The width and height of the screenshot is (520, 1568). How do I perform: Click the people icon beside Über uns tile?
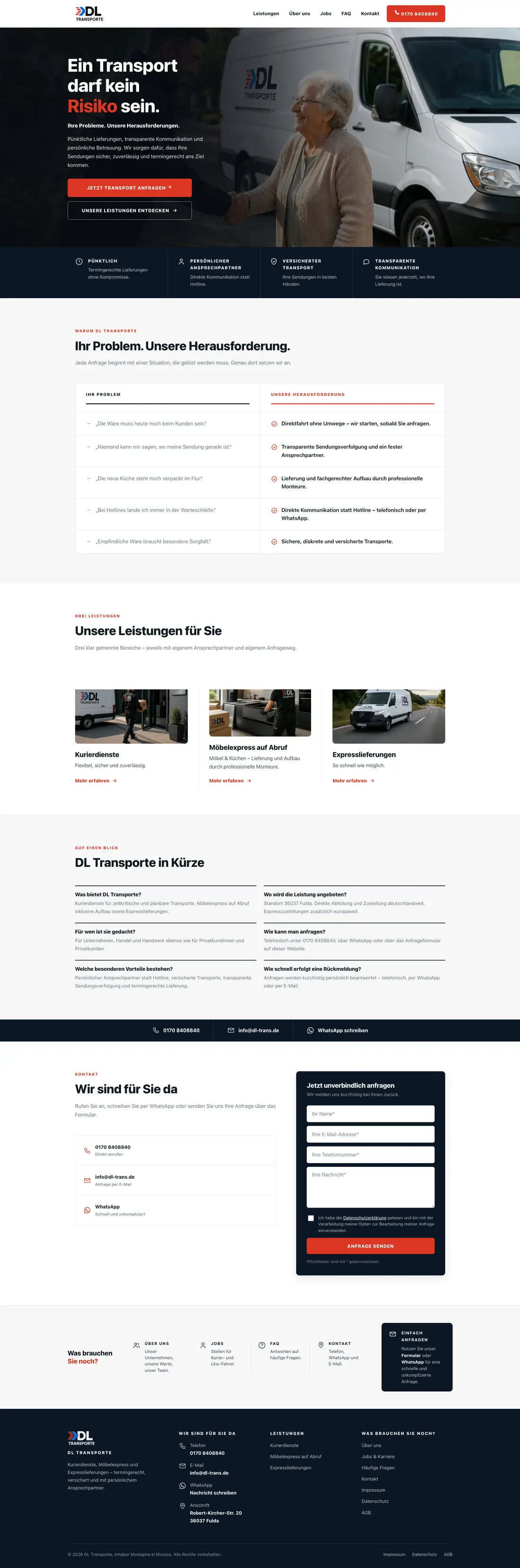click(137, 1345)
